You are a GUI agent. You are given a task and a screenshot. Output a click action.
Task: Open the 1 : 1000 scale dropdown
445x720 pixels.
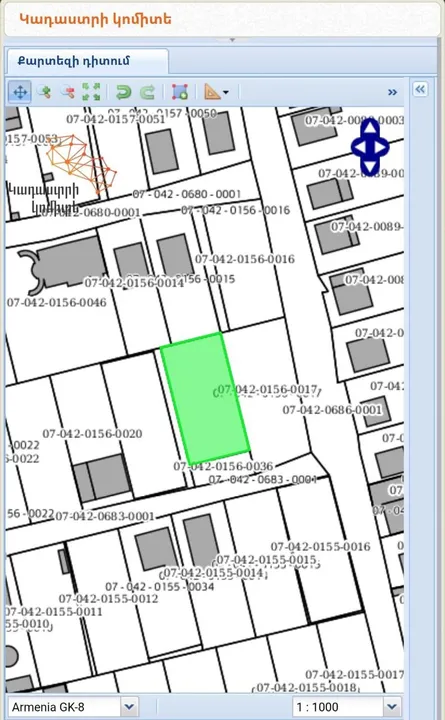[391, 707]
